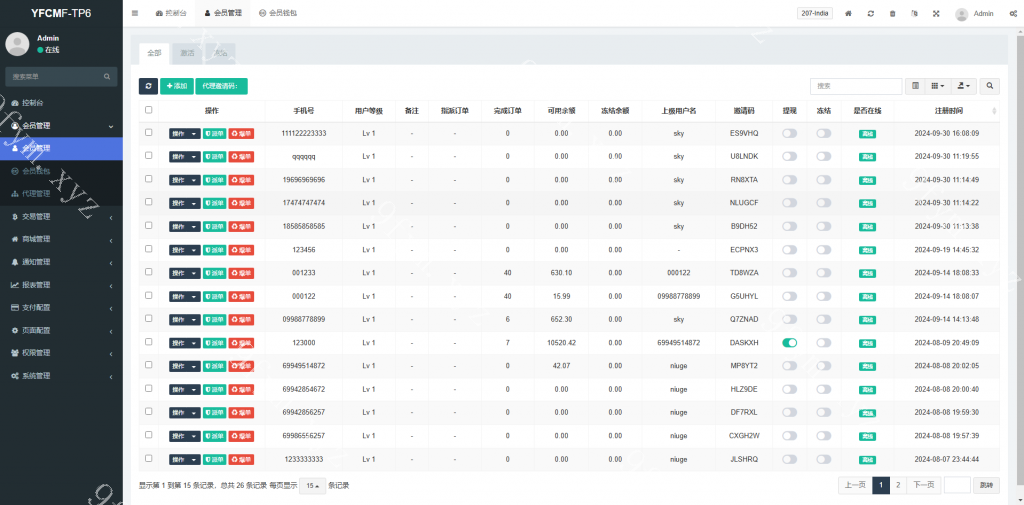The image size is (1024, 505).
Task: Switch to the 激活 filter tab
Action: tap(187, 54)
